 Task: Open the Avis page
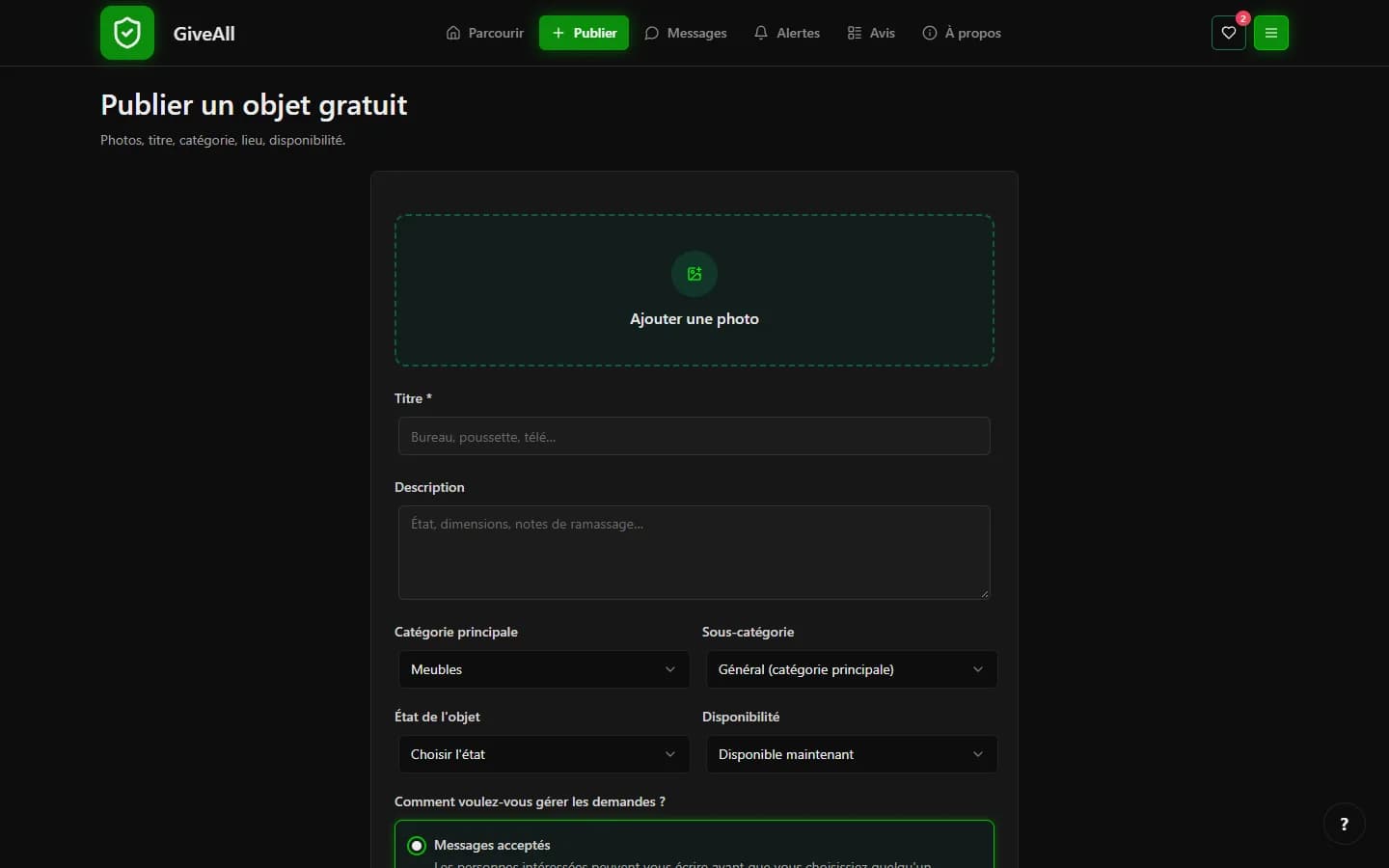871,33
